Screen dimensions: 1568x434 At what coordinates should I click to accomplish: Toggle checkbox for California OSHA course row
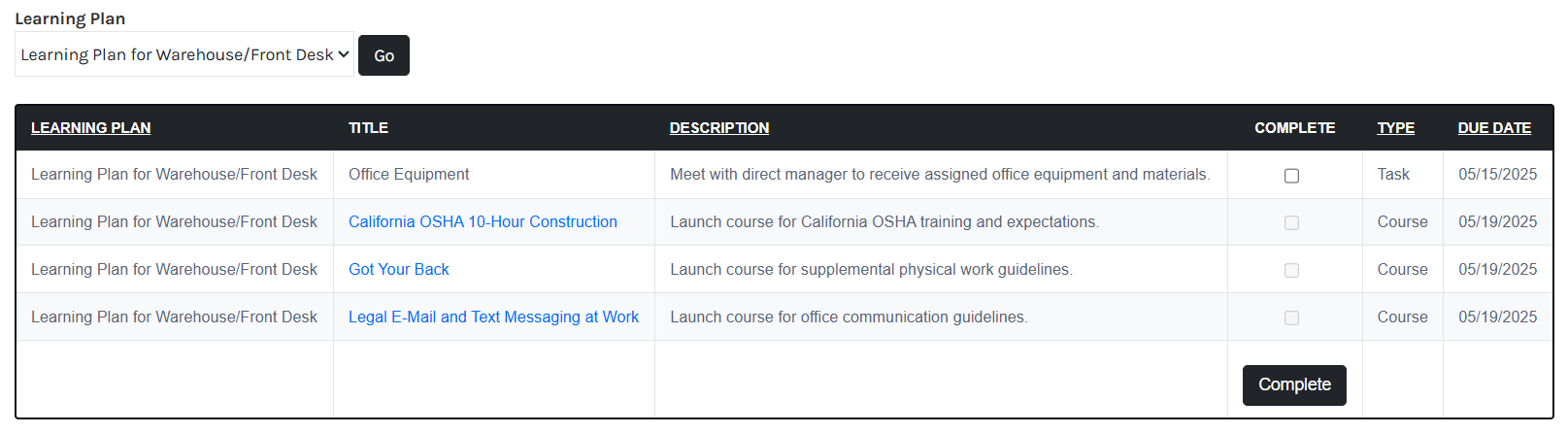pos(1291,223)
